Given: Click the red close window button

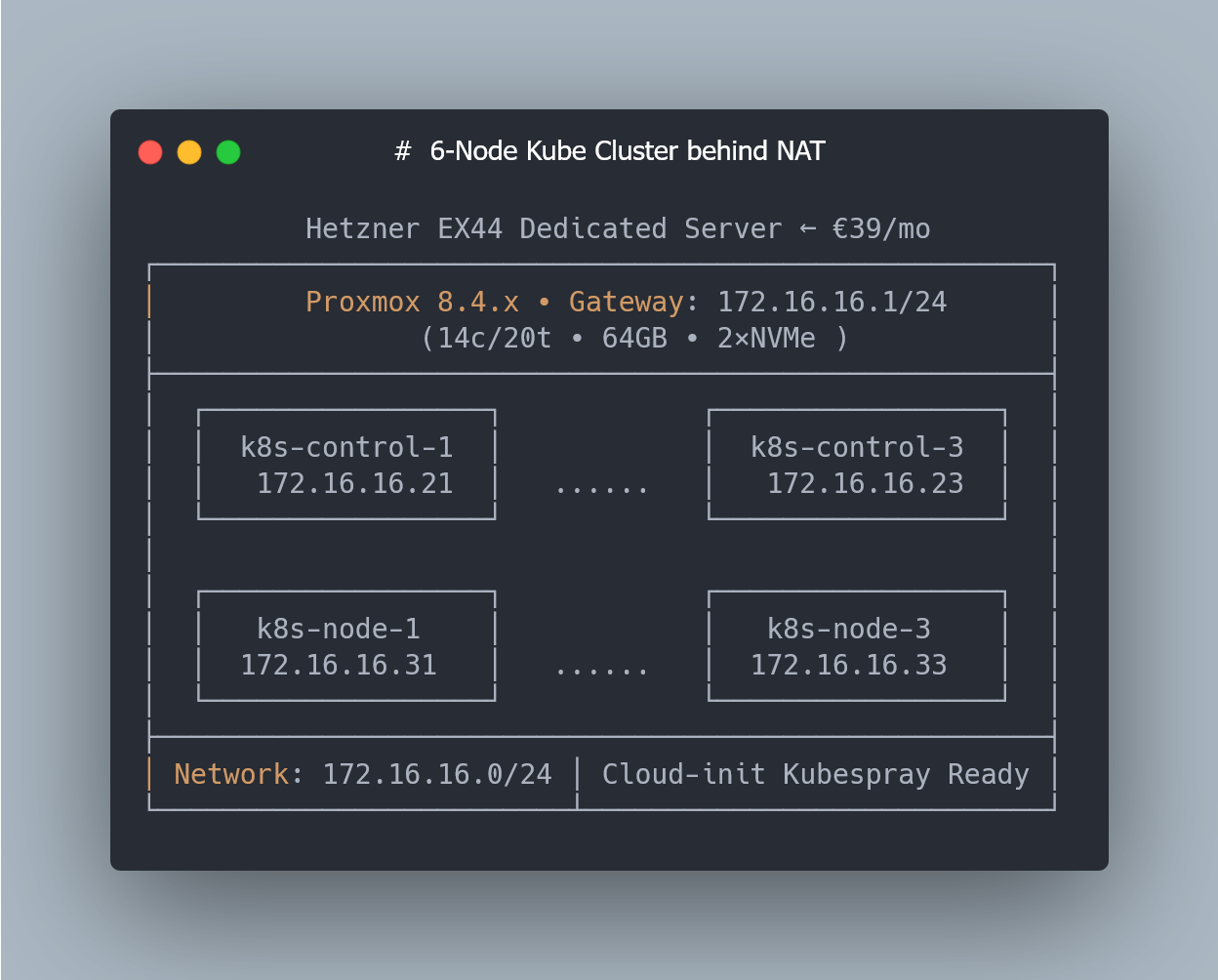Looking at the screenshot, I should click(150, 152).
